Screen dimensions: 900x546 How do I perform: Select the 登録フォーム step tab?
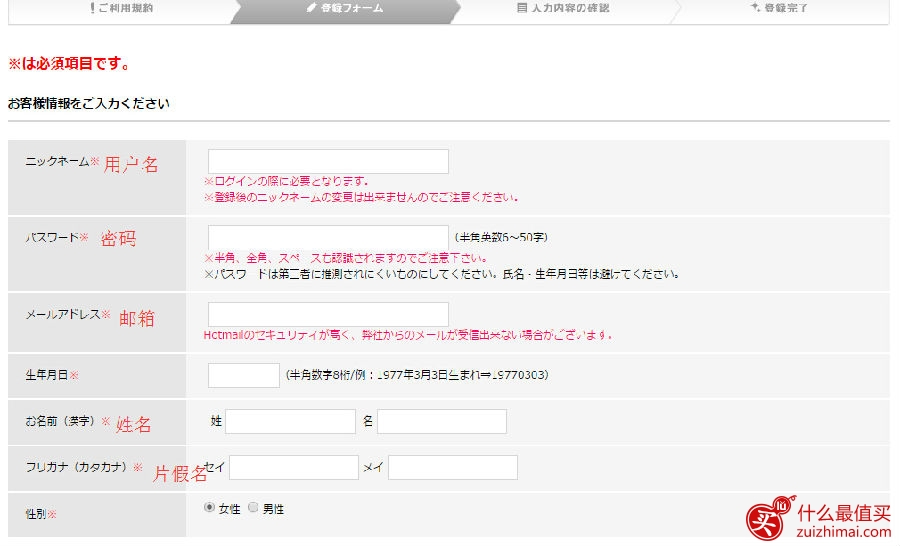click(x=344, y=10)
